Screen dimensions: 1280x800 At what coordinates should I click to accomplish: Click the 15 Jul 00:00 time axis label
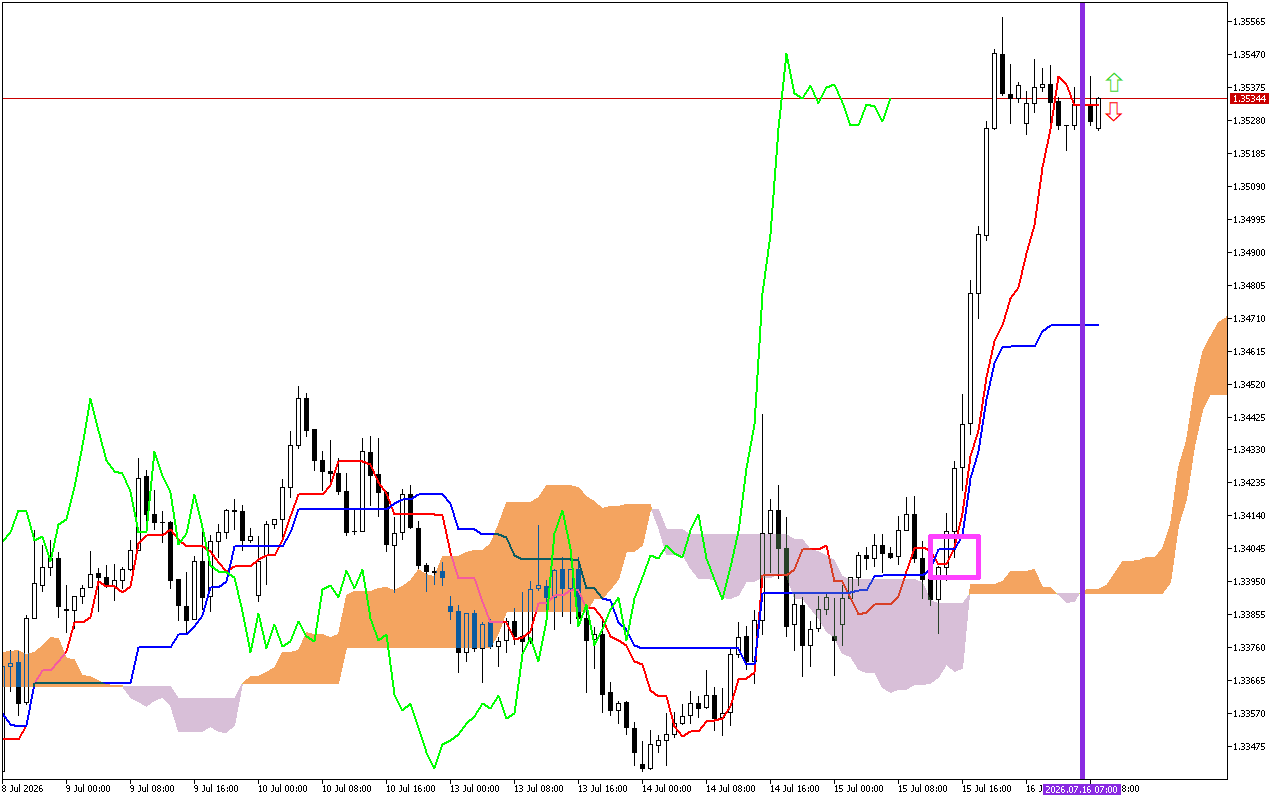point(859,788)
